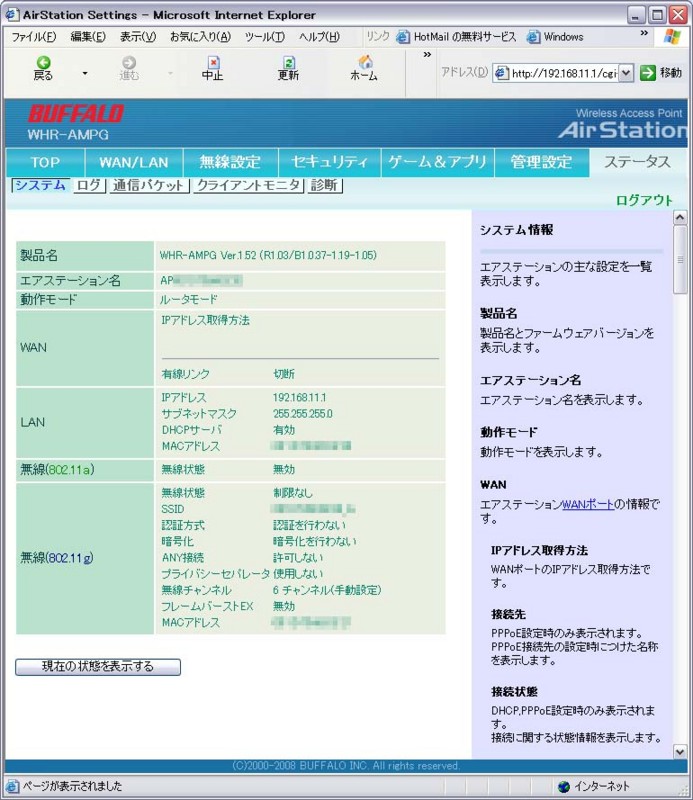Viewport: 693px width, 800px height.
Task: Switch to the 無線設定 tab
Action: point(230,162)
